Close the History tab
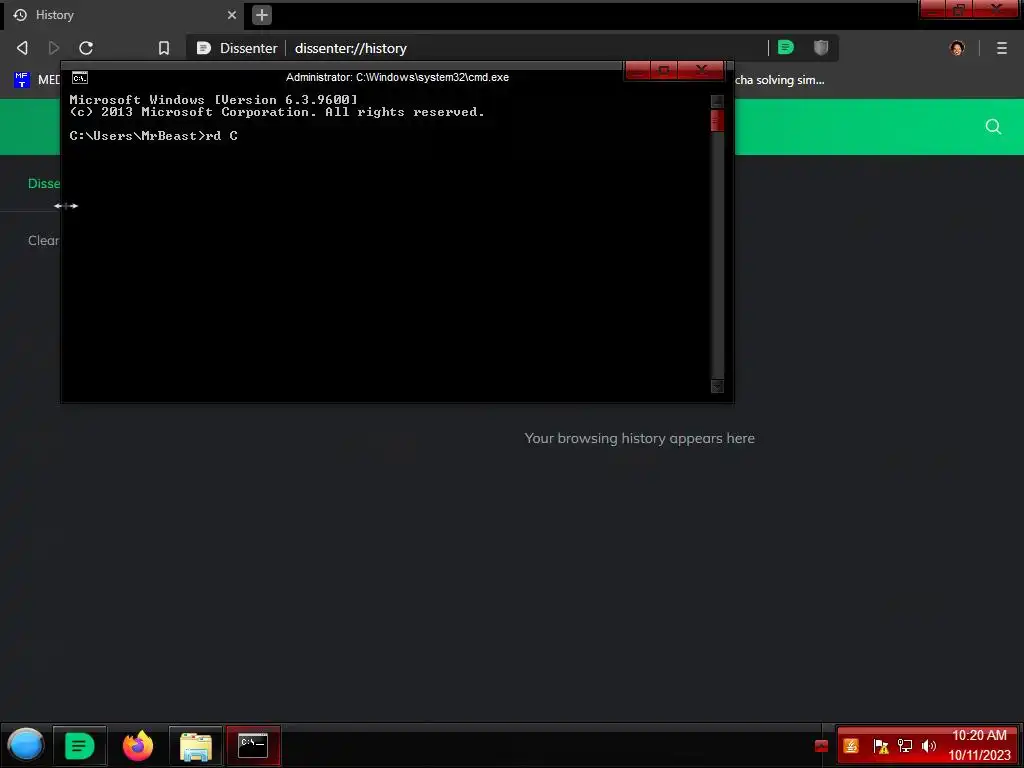 point(232,15)
